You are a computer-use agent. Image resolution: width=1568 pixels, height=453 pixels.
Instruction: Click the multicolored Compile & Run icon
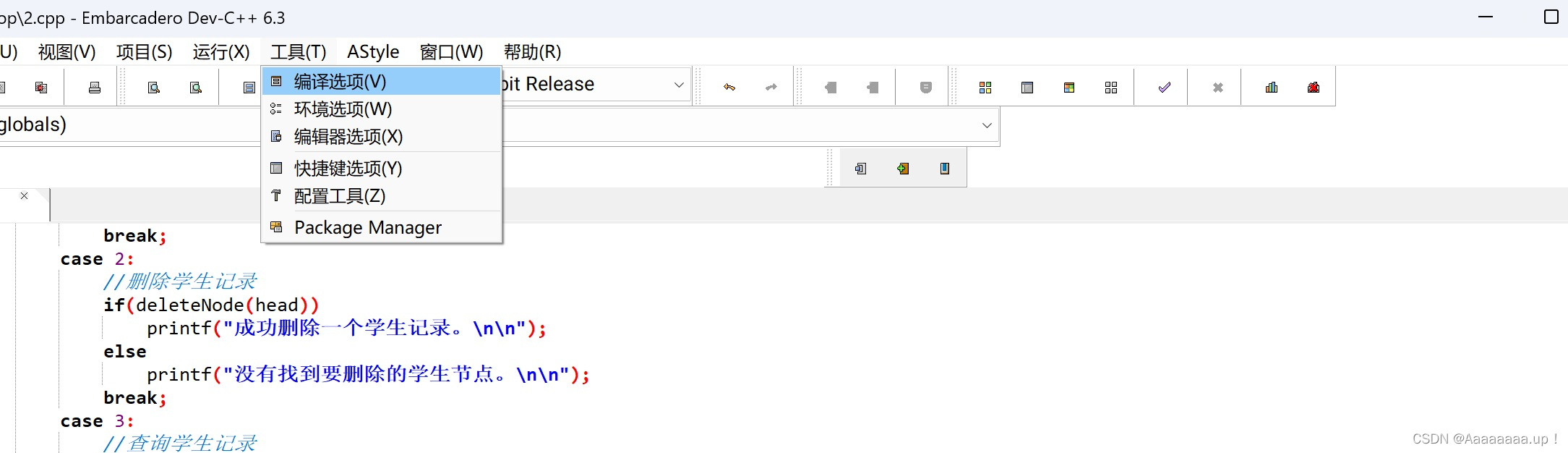[1069, 88]
